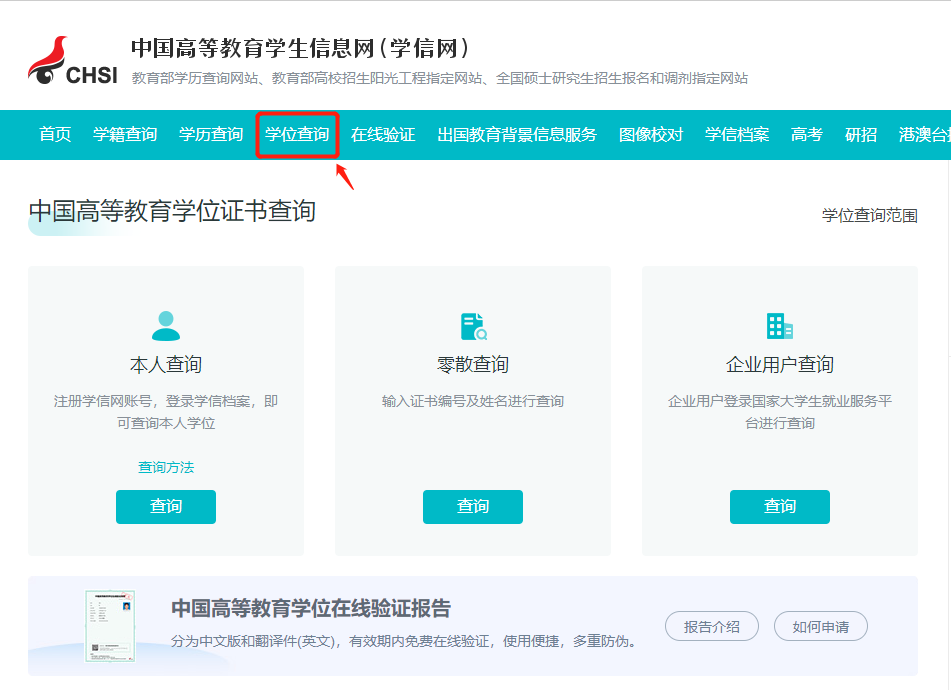Click the 中国高等教育学位在线验证报告 heading
The image size is (951, 690).
click(x=311, y=608)
